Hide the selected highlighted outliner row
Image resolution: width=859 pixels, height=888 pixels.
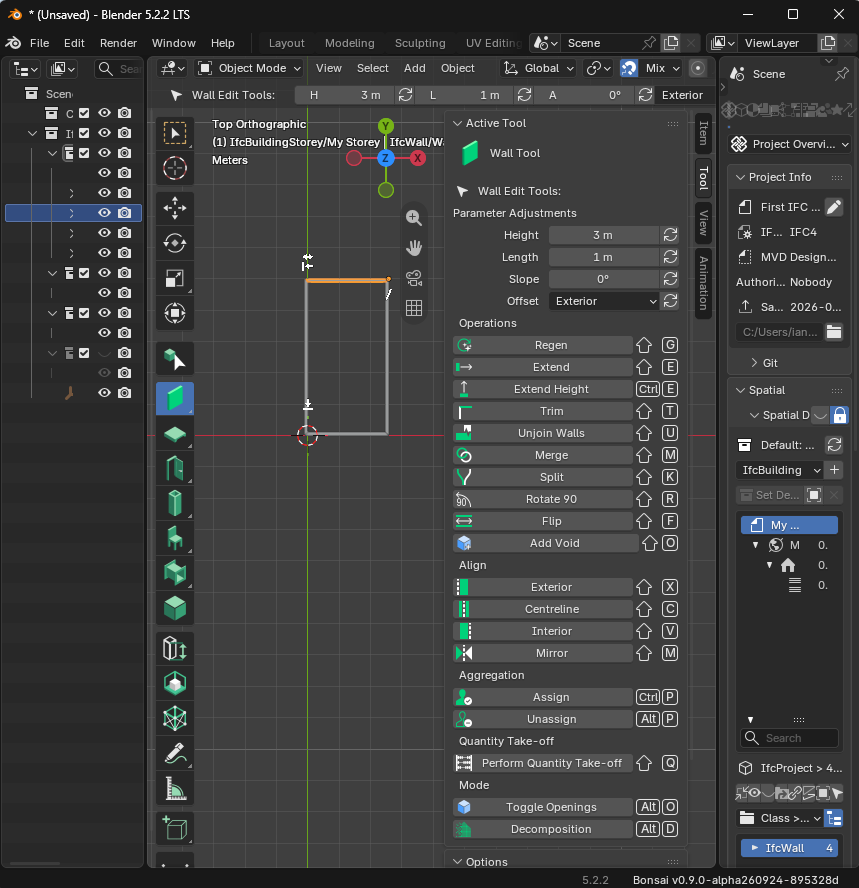(105, 213)
